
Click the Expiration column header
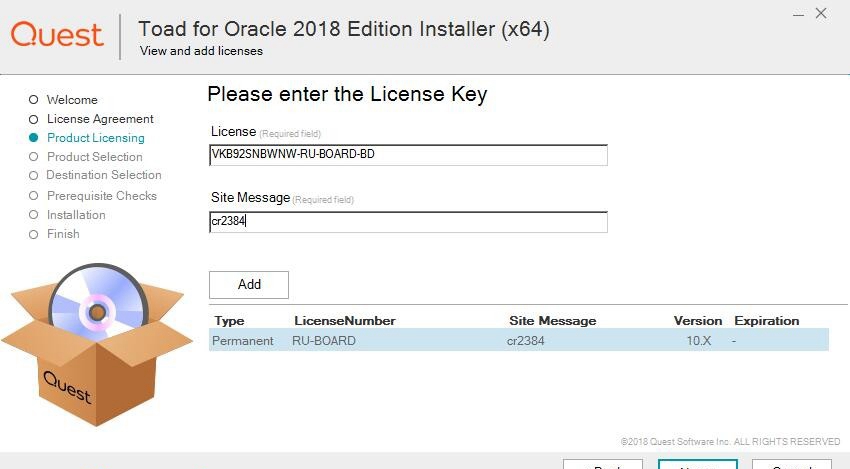pos(767,320)
